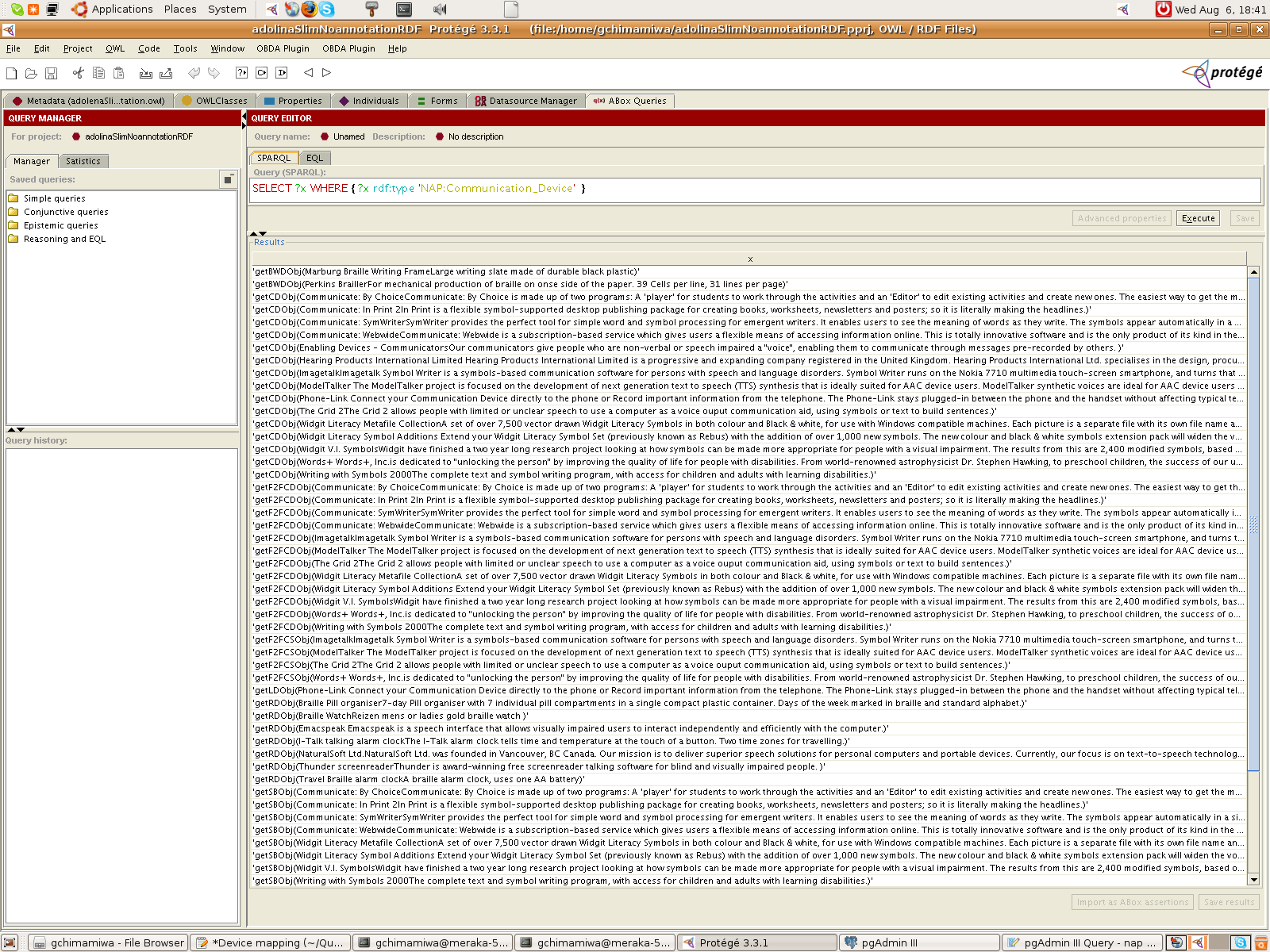This screenshot has width=1270, height=952.
Task: Select the EQL query tab
Action: 315,158
